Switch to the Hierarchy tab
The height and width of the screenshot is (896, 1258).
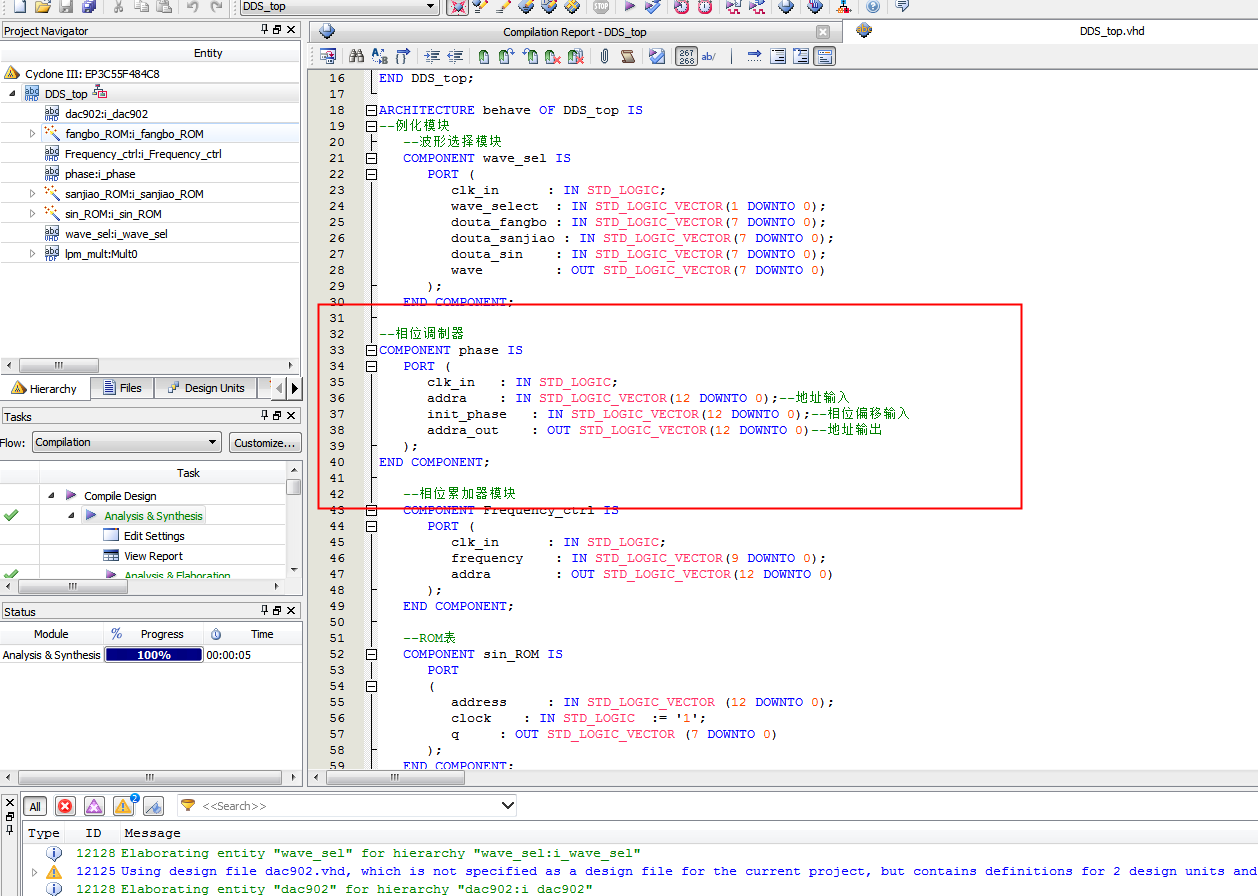pos(45,388)
